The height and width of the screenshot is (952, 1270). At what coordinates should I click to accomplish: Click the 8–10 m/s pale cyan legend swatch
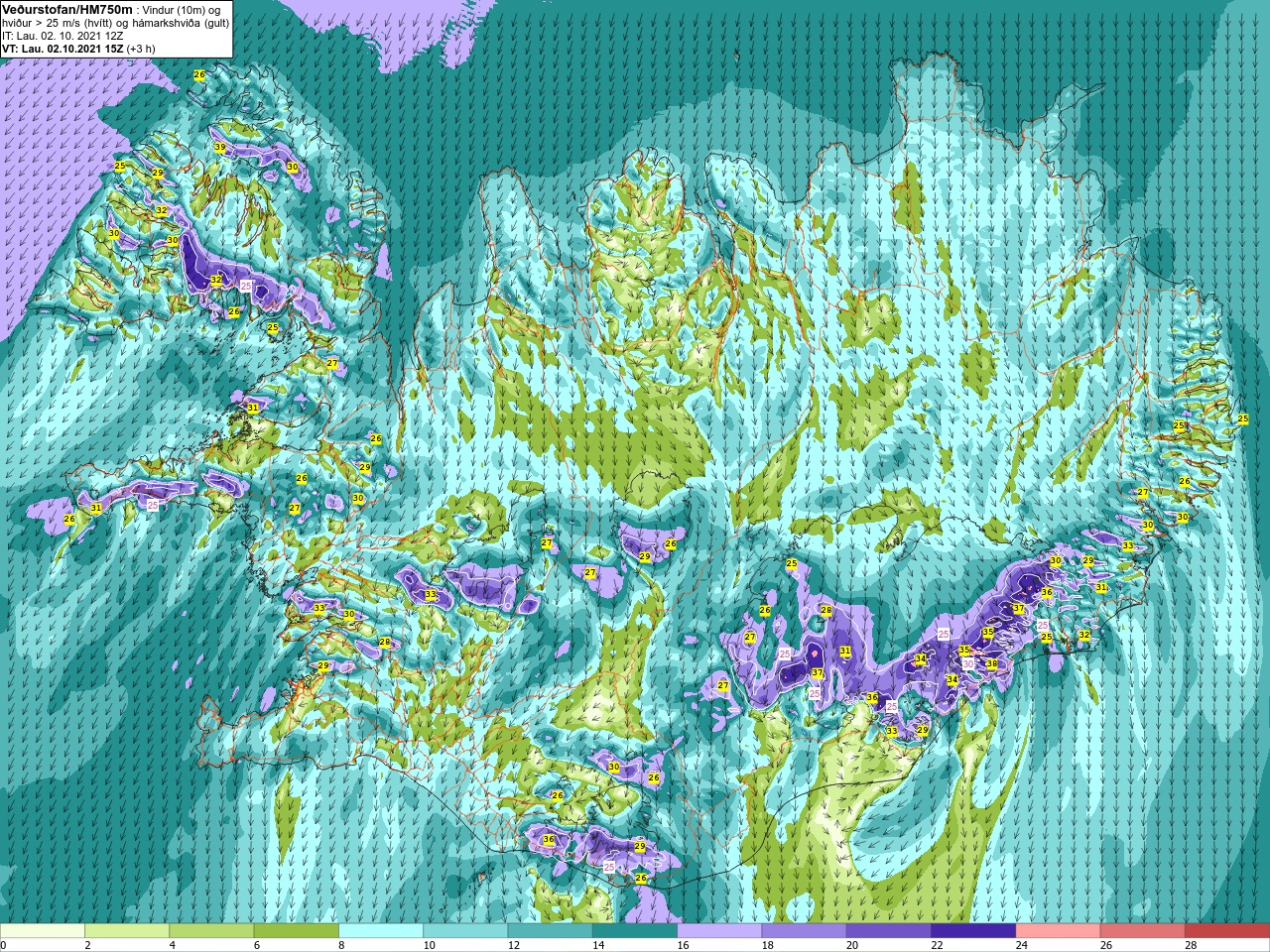[381, 931]
